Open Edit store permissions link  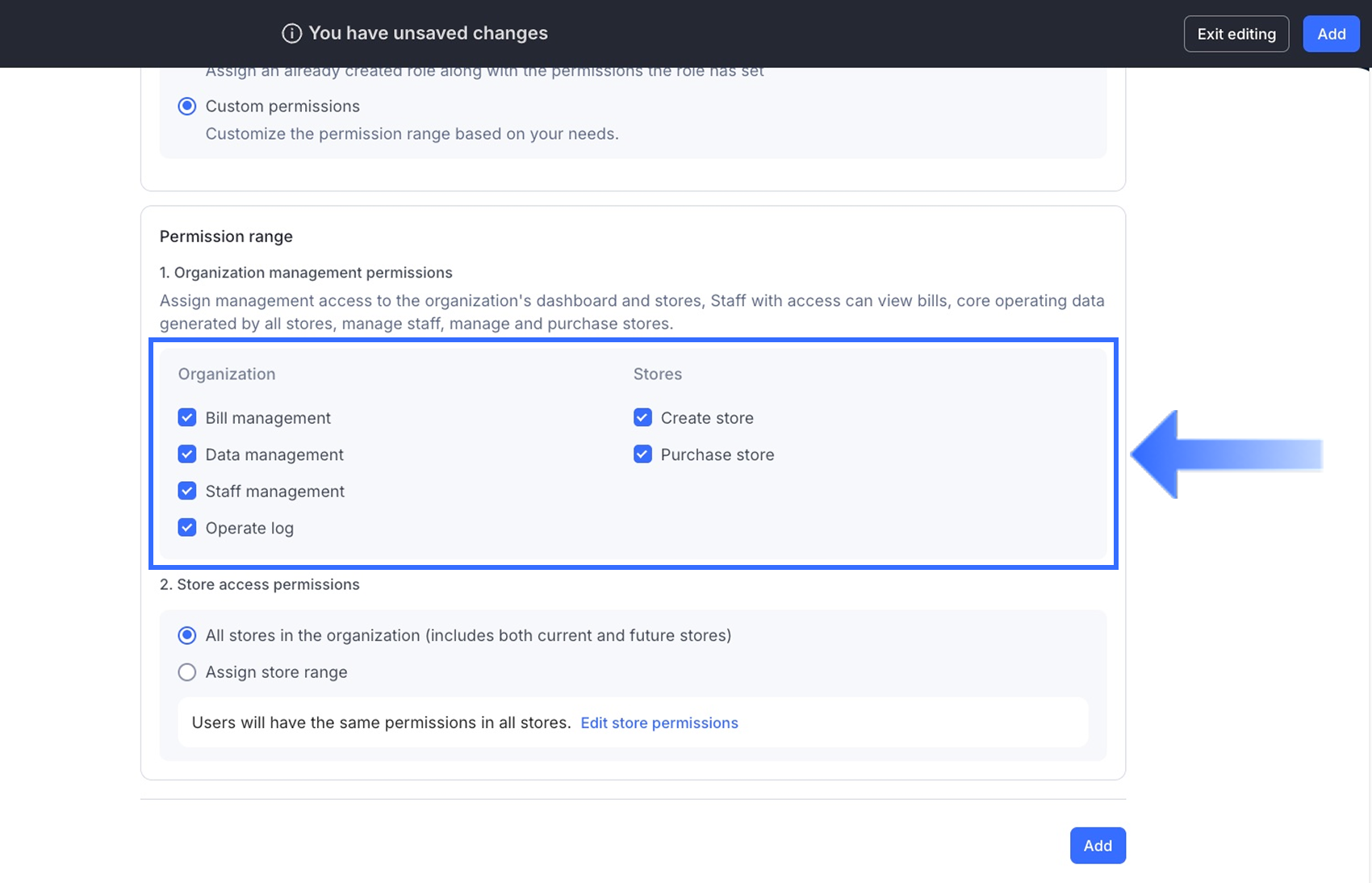tap(659, 723)
